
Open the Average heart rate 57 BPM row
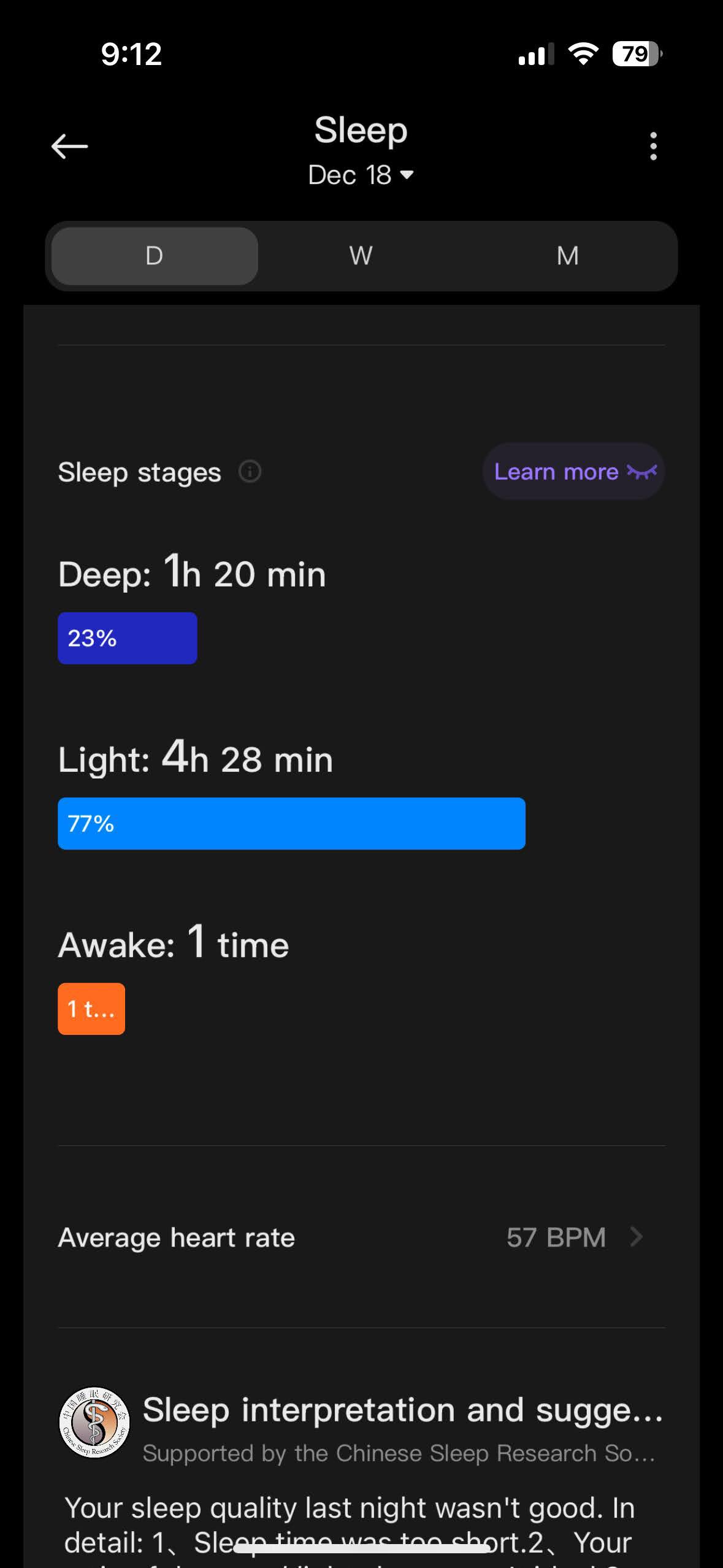361,1237
